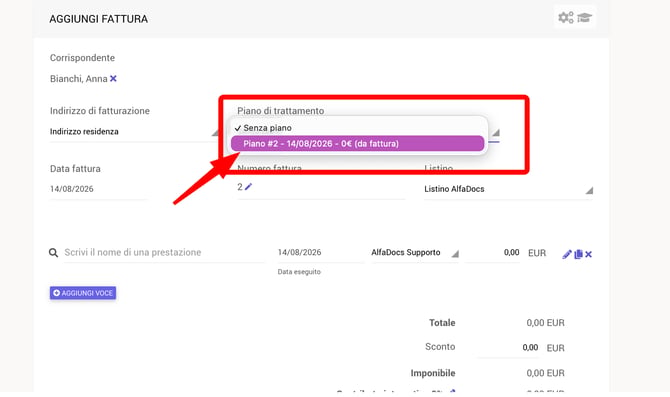The height and width of the screenshot is (397, 670).
Task: Click the 'Corrispondente' label
Action: click(82, 58)
